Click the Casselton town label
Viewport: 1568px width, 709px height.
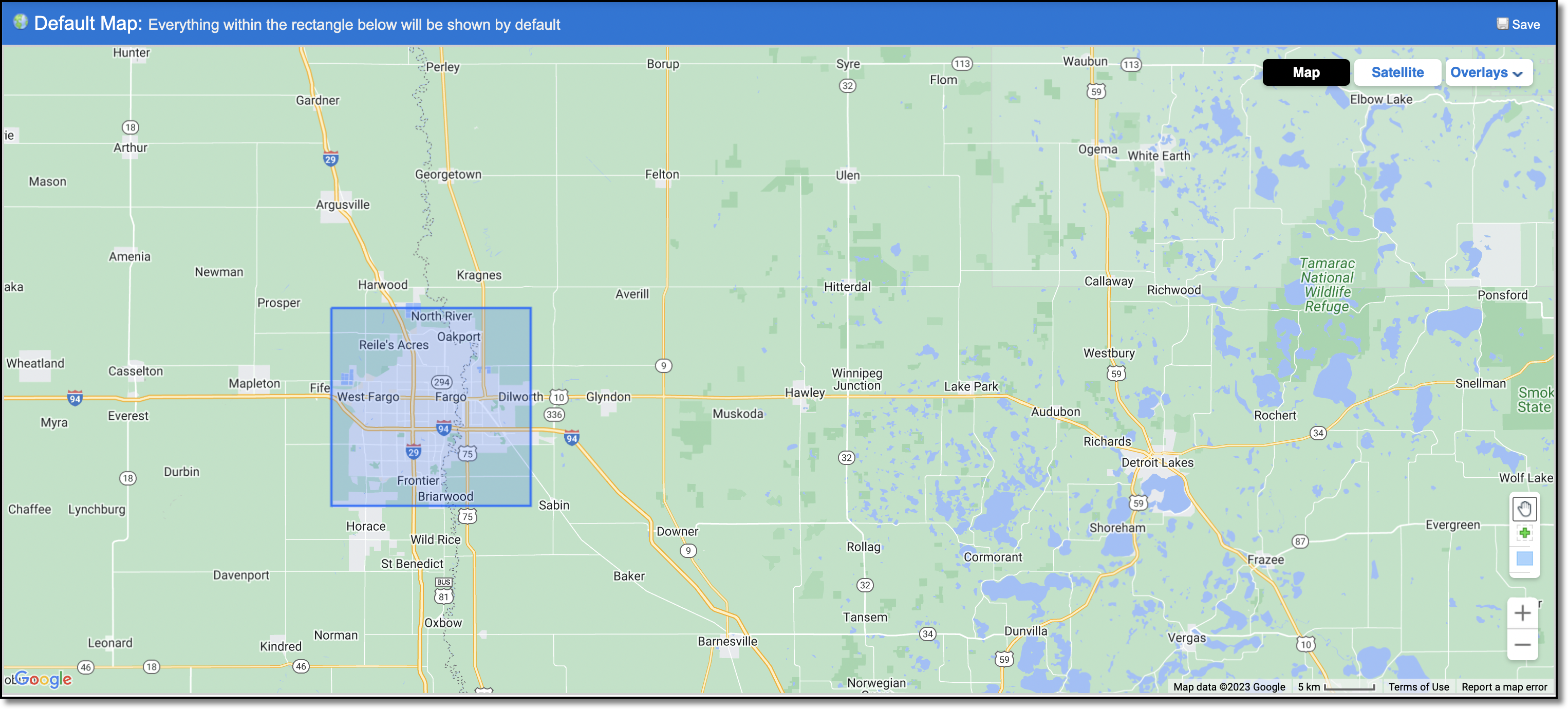[135, 371]
